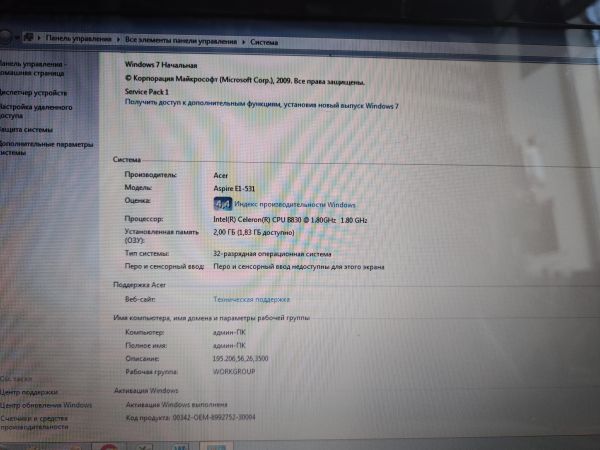600x450 pixels.
Task: Click the Установленная память (ОЗУ) label
Action: (161, 236)
